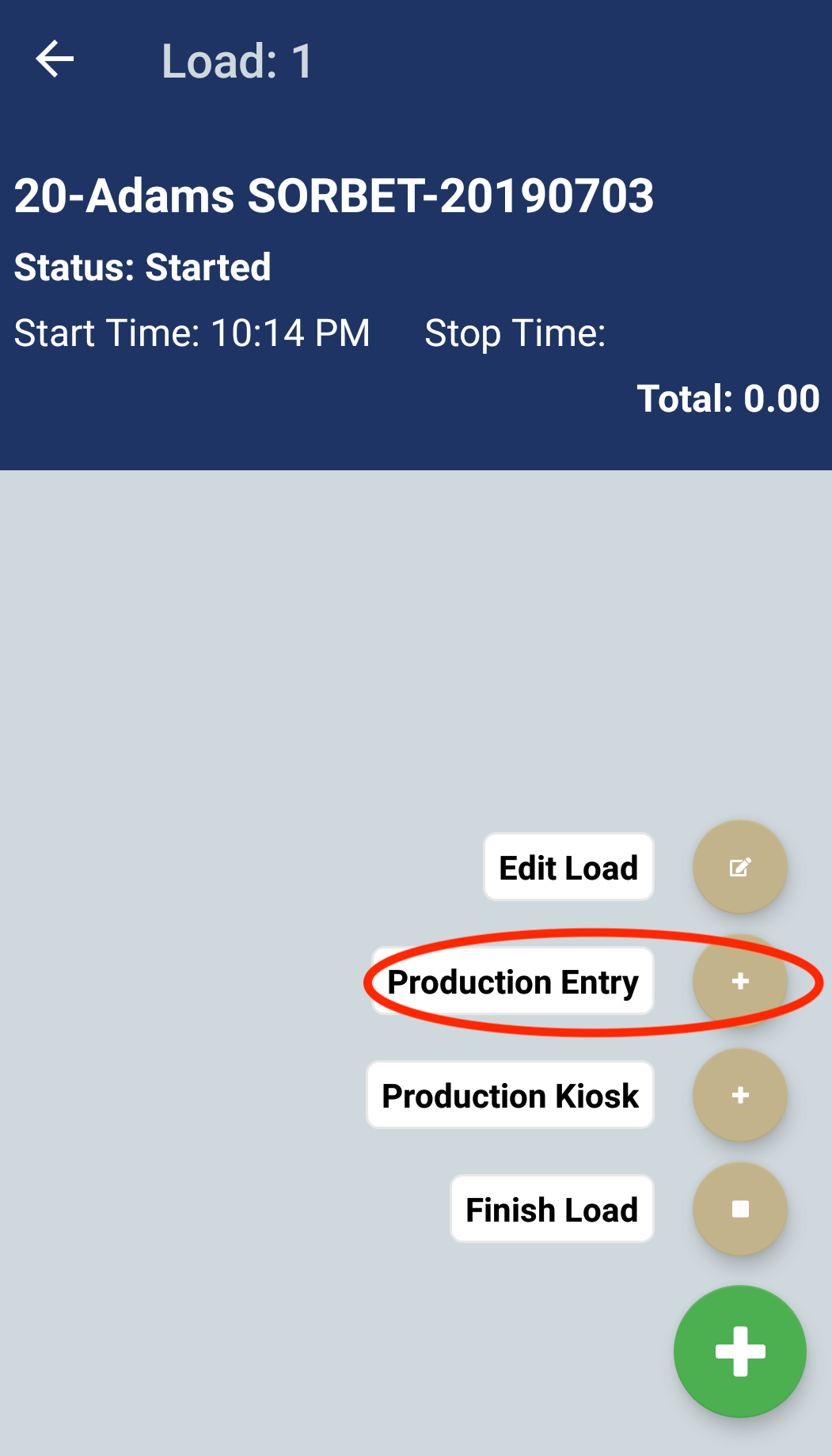
Task: Click the Edit Load label
Action: coord(568,867)
